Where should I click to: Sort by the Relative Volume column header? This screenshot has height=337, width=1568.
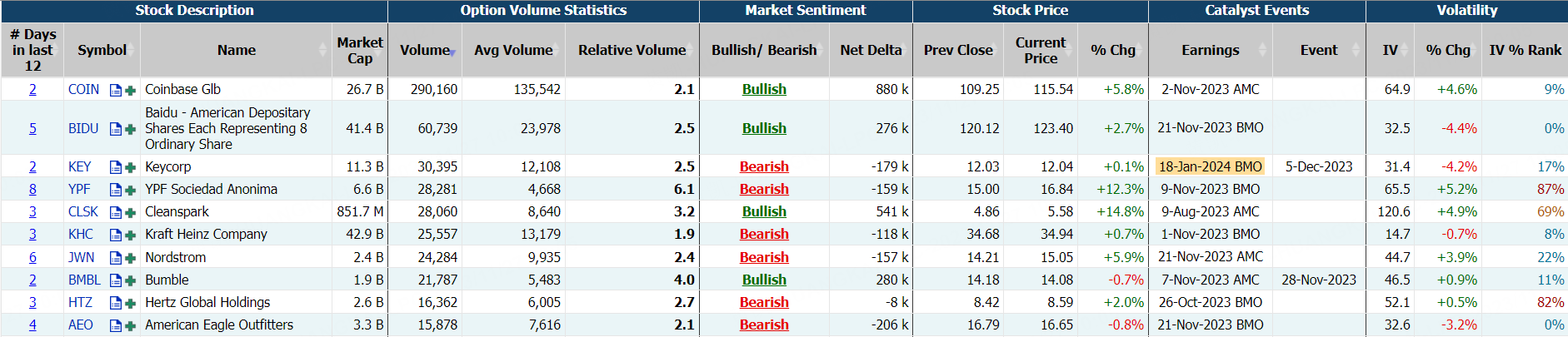(x=632, y=50)
